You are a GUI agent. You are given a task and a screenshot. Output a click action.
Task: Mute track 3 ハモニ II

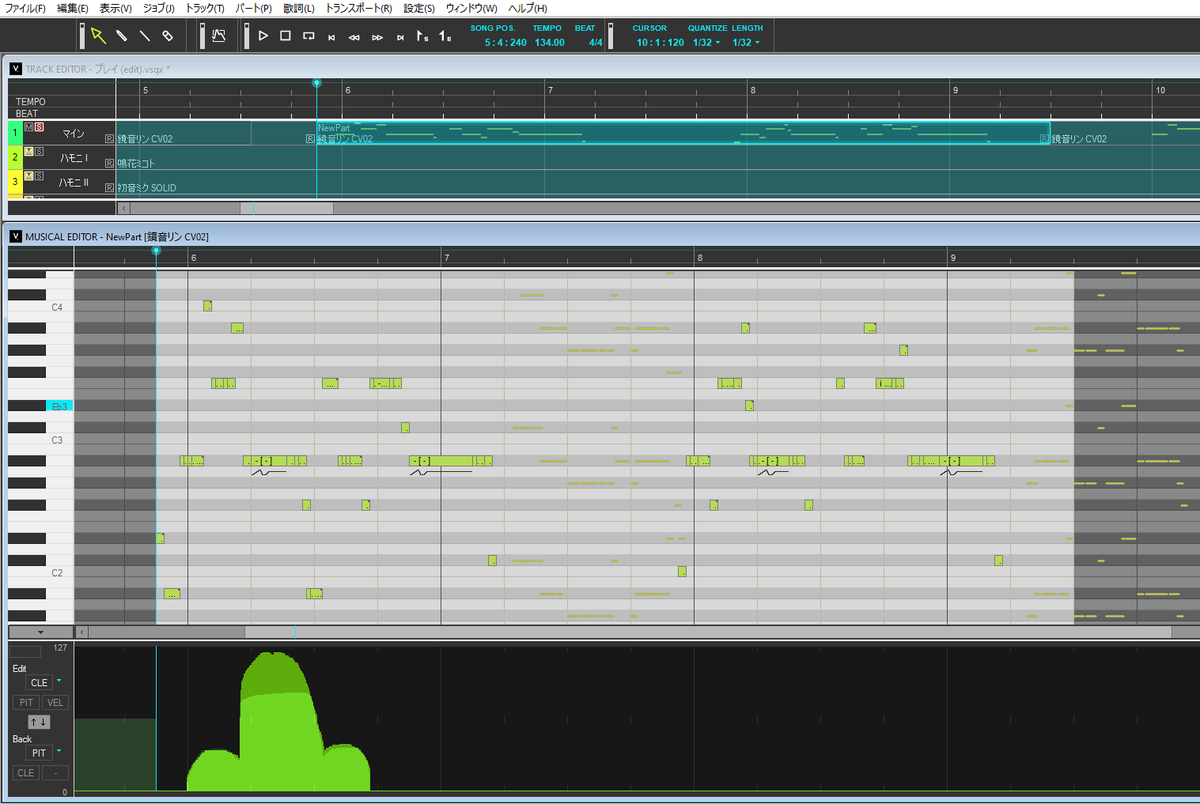29,176
